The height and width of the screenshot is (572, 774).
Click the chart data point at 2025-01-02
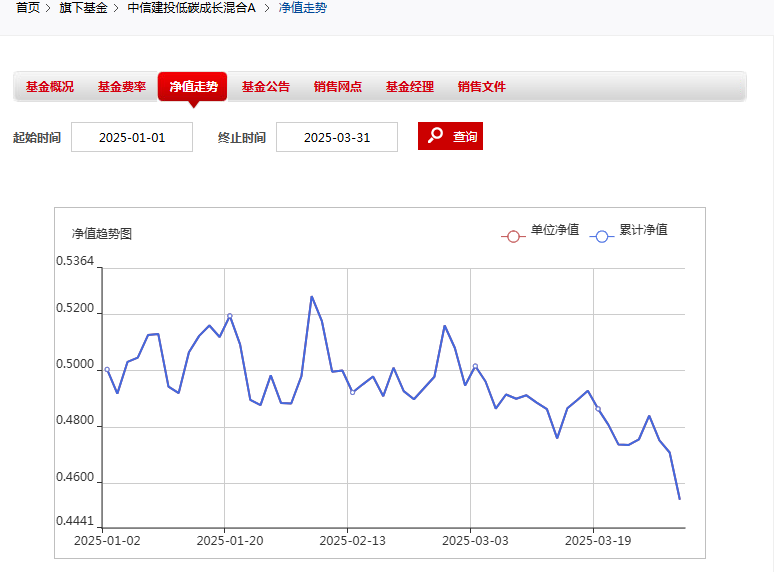coord(107,370)
